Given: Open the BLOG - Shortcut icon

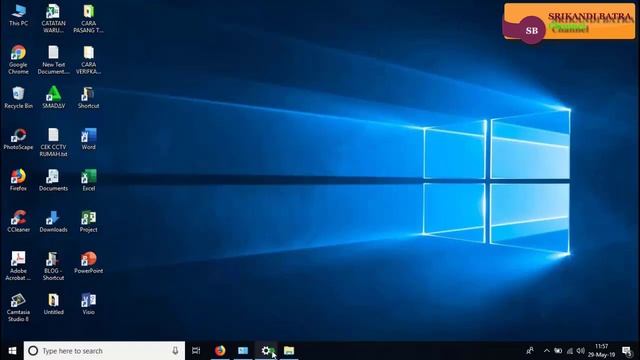Looking at the screenshot, I should click(53, 266).
